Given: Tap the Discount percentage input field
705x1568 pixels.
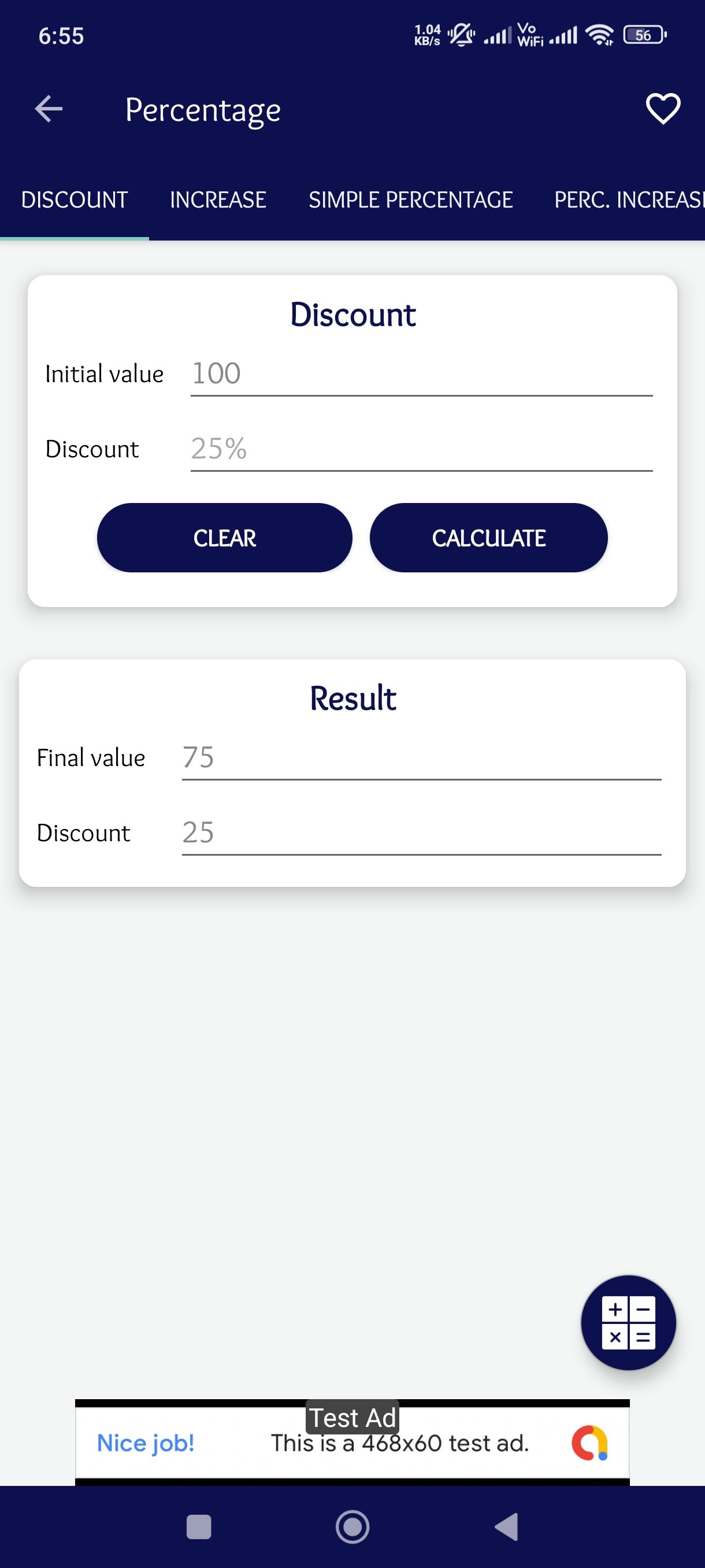Looking at the screenshot, I should (x=421, y=449).
